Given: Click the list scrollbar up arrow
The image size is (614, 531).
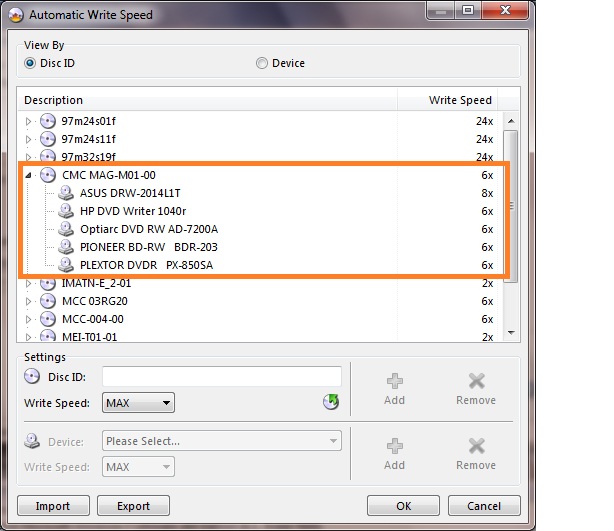Looking at the screenshot, I should tap(511, 121).
